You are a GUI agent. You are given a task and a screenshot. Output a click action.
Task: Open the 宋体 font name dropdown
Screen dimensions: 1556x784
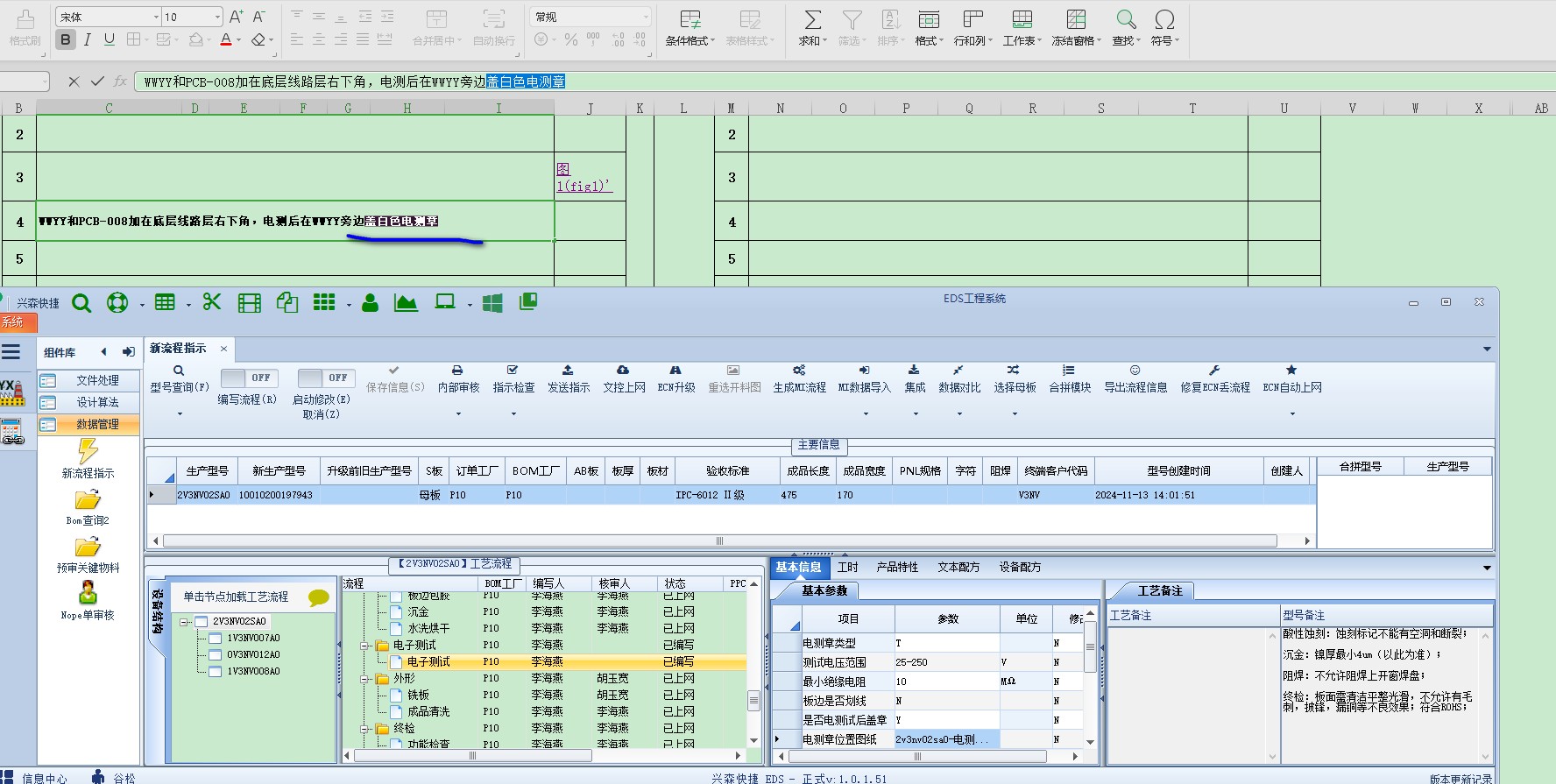[x=156, y=17]
